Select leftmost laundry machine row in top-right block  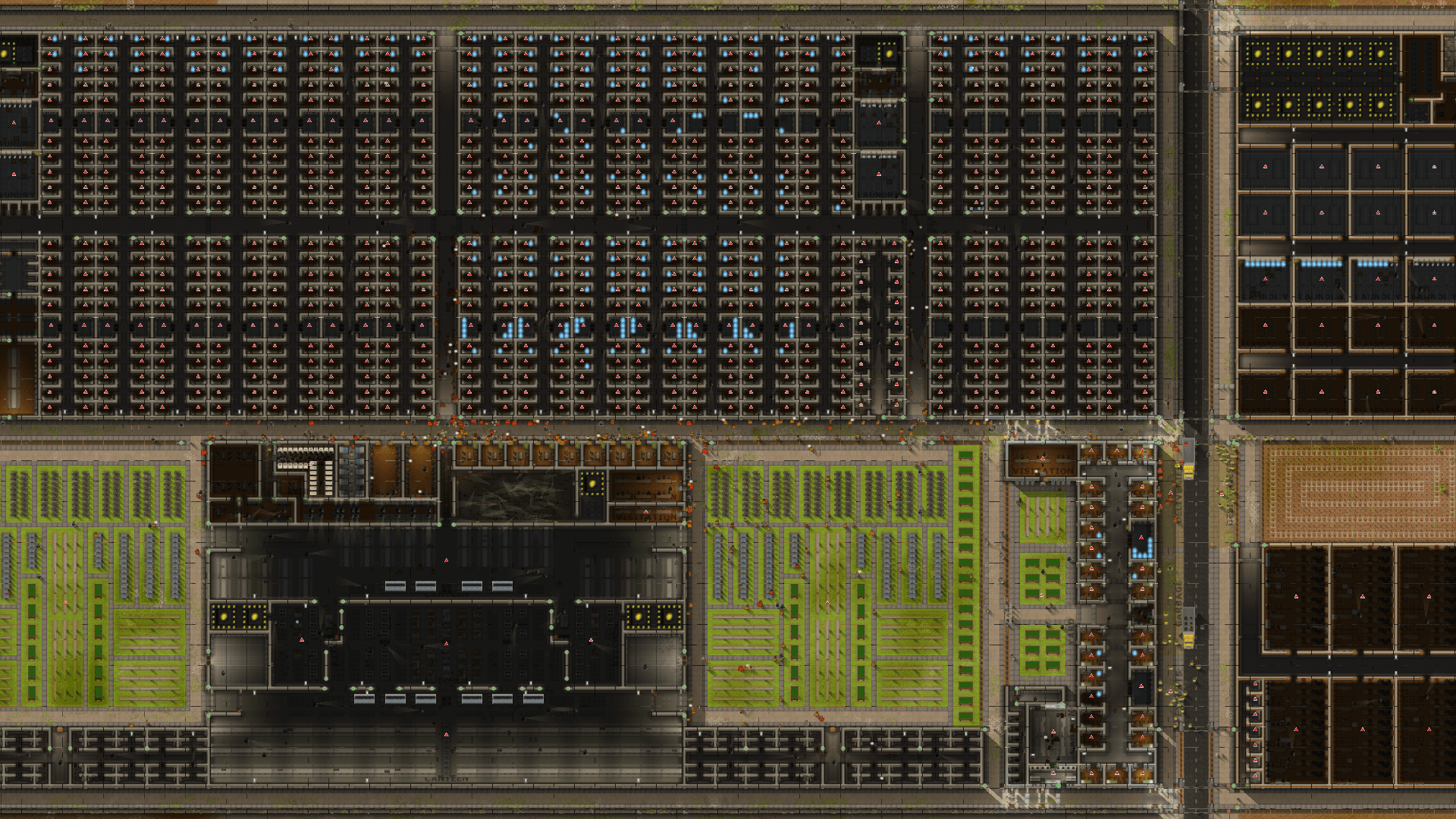click(x=1266, y=264)
